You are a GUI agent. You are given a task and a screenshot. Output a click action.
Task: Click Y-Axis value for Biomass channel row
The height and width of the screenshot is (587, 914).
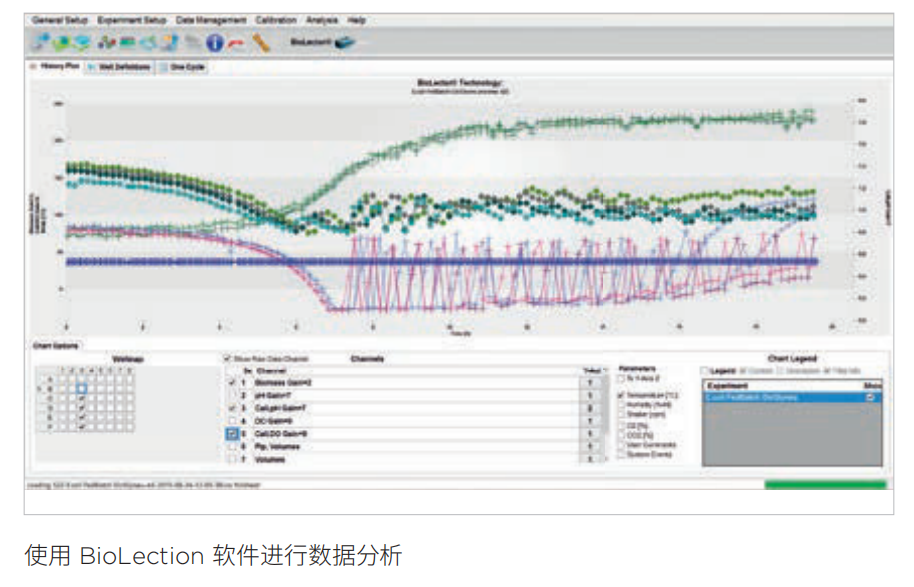pos(590,383)
